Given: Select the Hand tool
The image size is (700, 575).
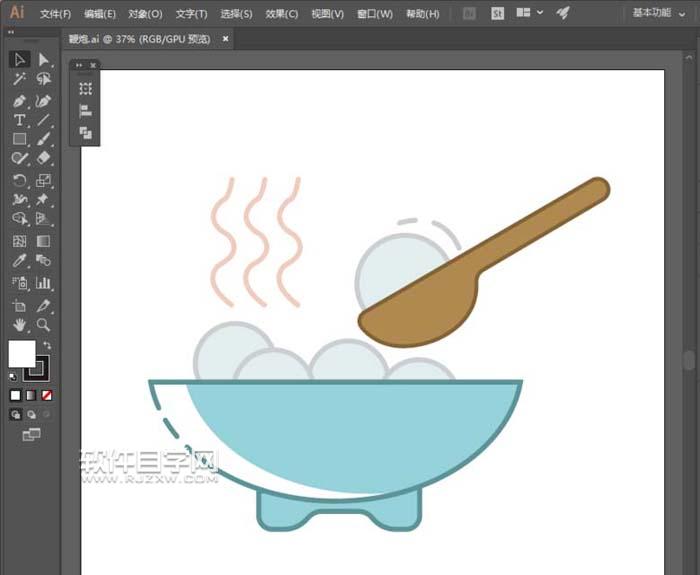Looking at the screenshot, I should pos(20,325).
